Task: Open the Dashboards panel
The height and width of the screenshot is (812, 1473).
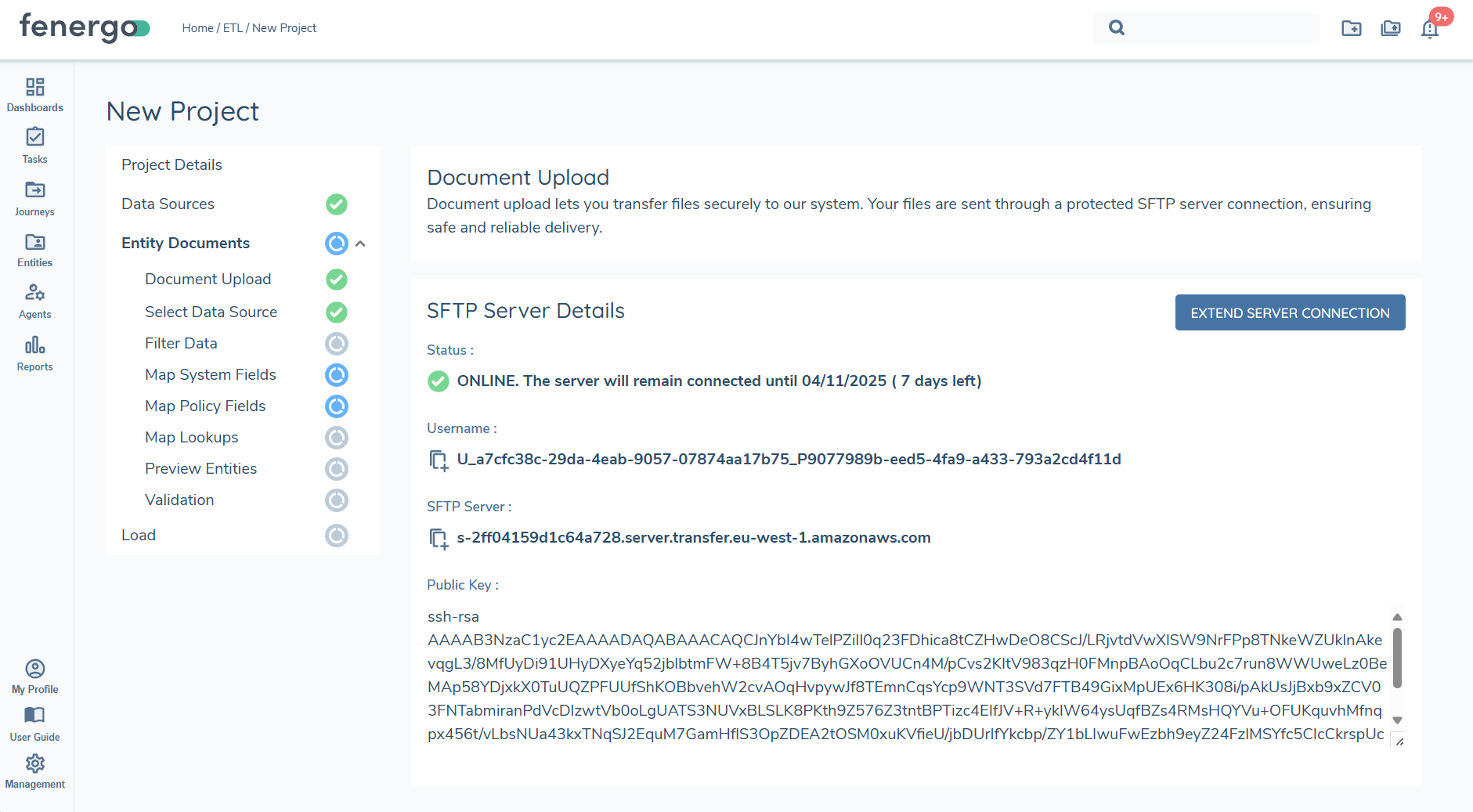Action: (x=34, y=94)
